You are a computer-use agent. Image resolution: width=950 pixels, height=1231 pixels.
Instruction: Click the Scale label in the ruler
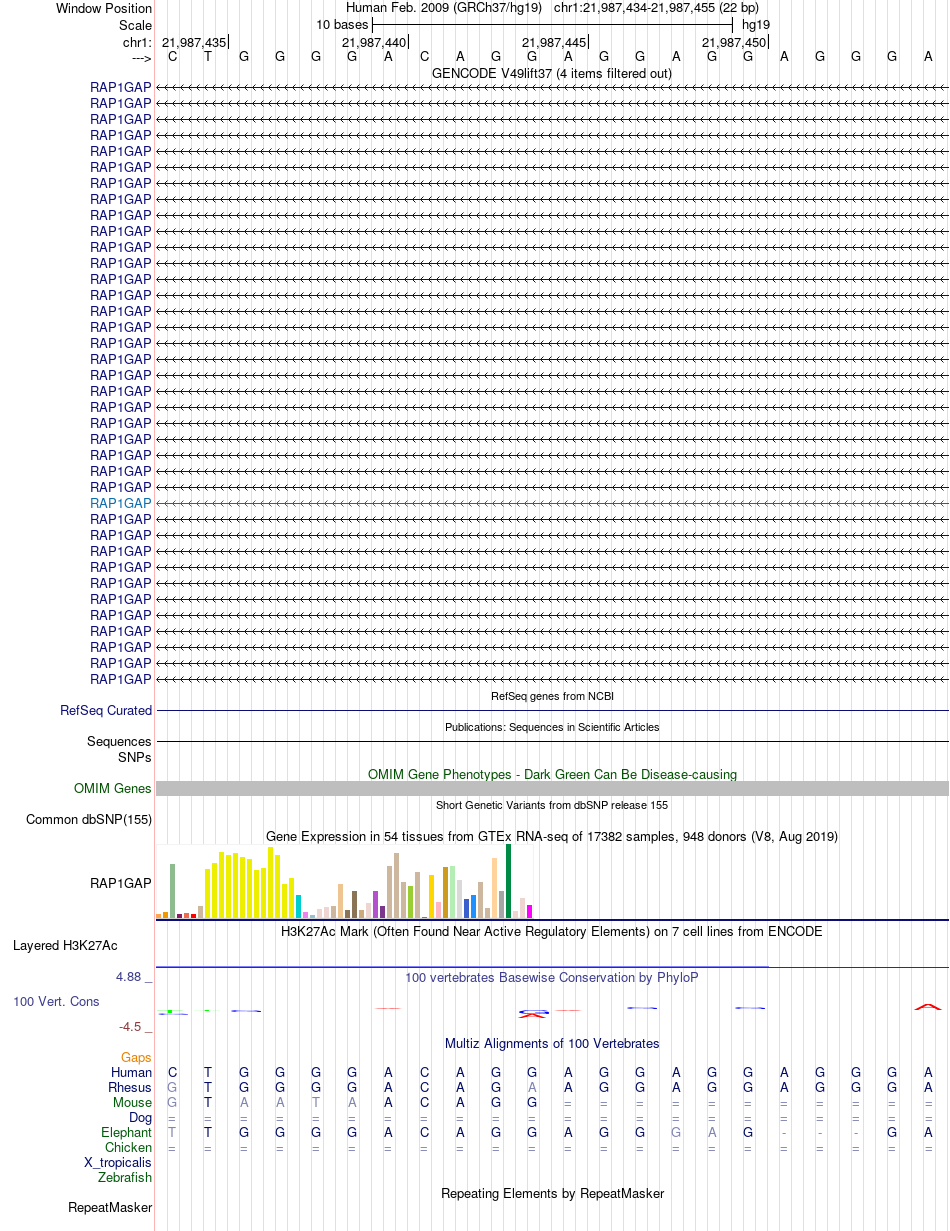[135, 25]
